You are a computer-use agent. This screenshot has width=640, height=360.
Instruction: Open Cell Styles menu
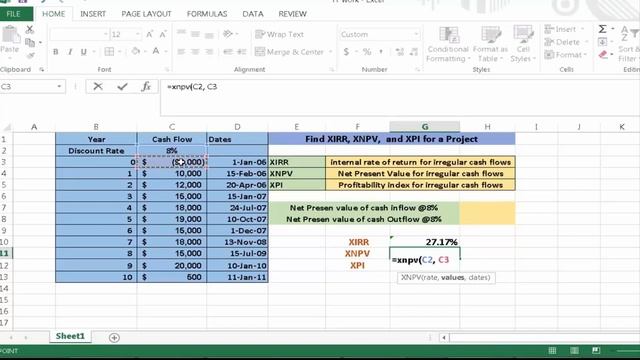tap(523, 44)
